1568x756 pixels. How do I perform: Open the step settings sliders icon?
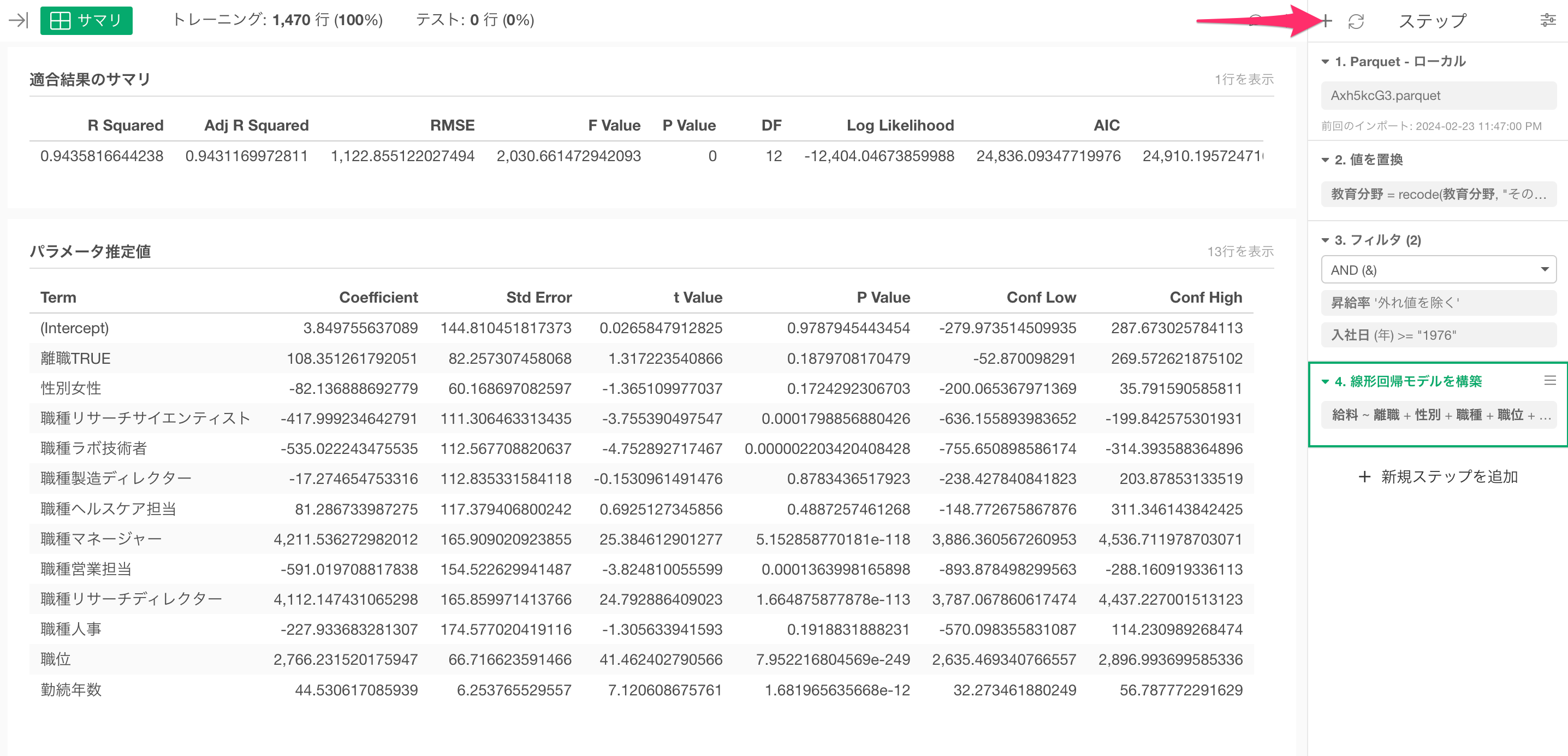point(1547,21)
